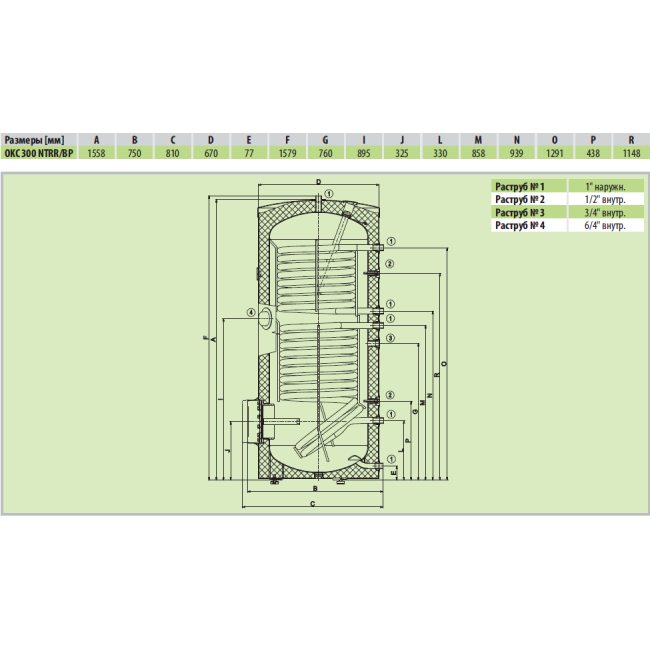Click the side flange on lower left
This screenshot has width=650, height=650.
[257, 420]
